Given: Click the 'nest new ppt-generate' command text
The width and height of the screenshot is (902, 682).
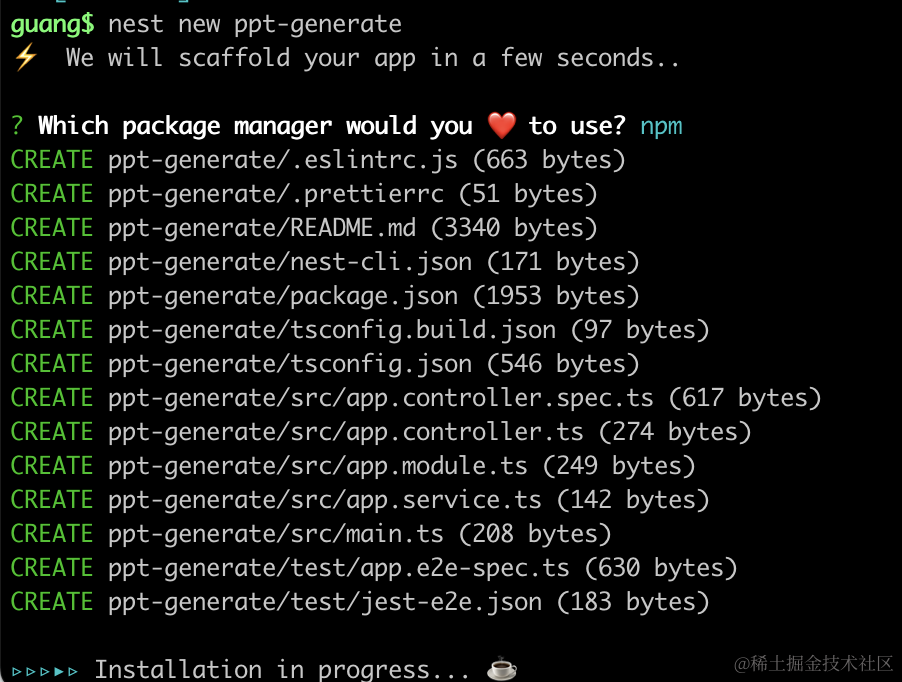Looking at the screenshot, I should click(254, 24).
